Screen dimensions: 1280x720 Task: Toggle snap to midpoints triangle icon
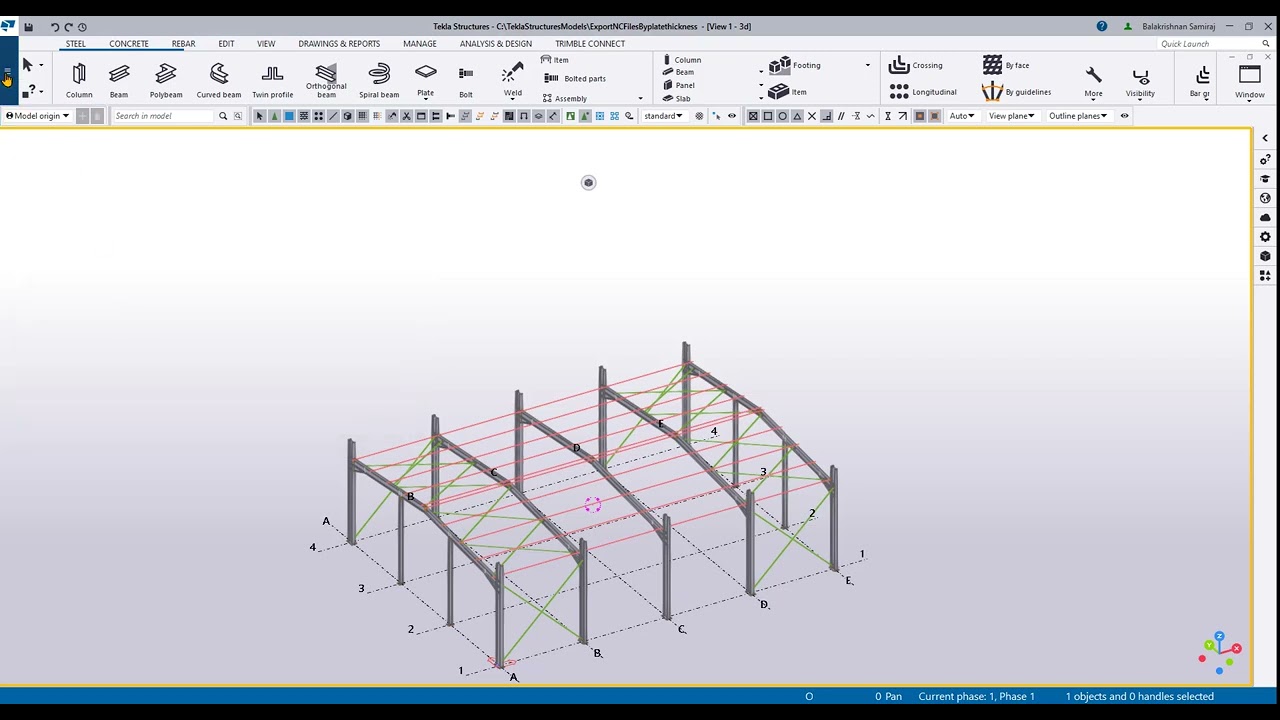[797, 116]
